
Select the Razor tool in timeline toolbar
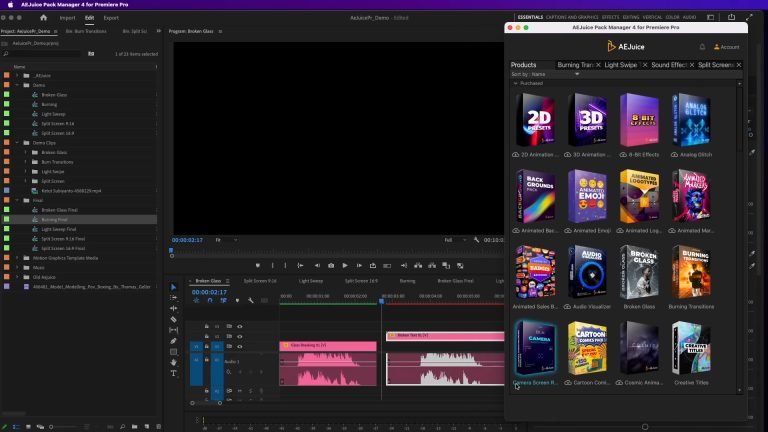click(173, 319)
